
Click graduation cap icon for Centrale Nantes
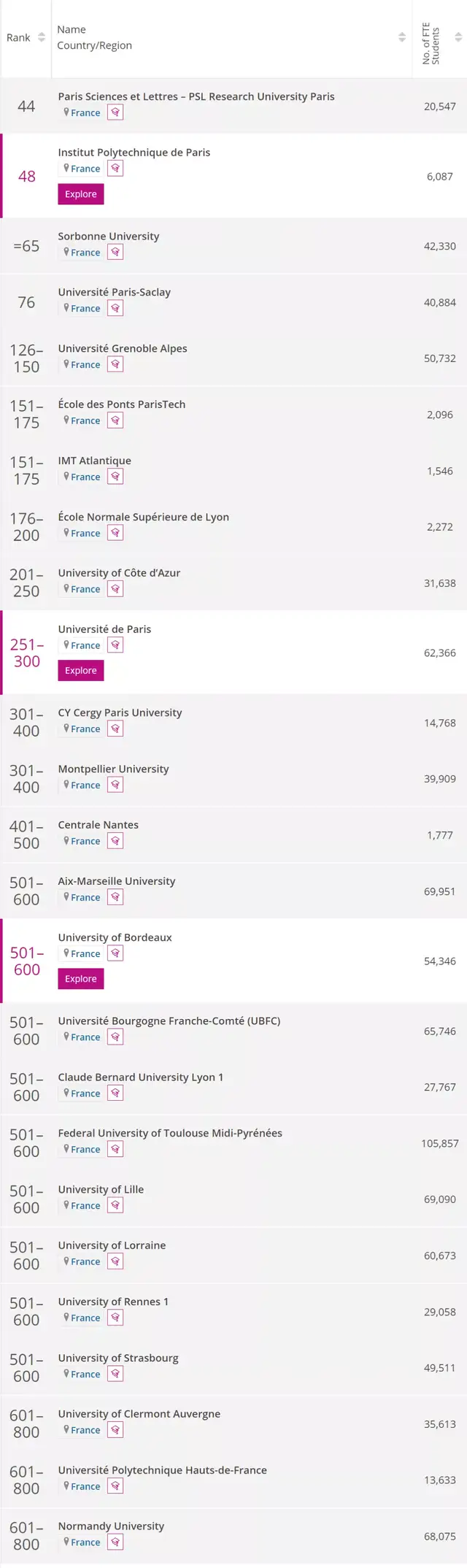point(115,841)
